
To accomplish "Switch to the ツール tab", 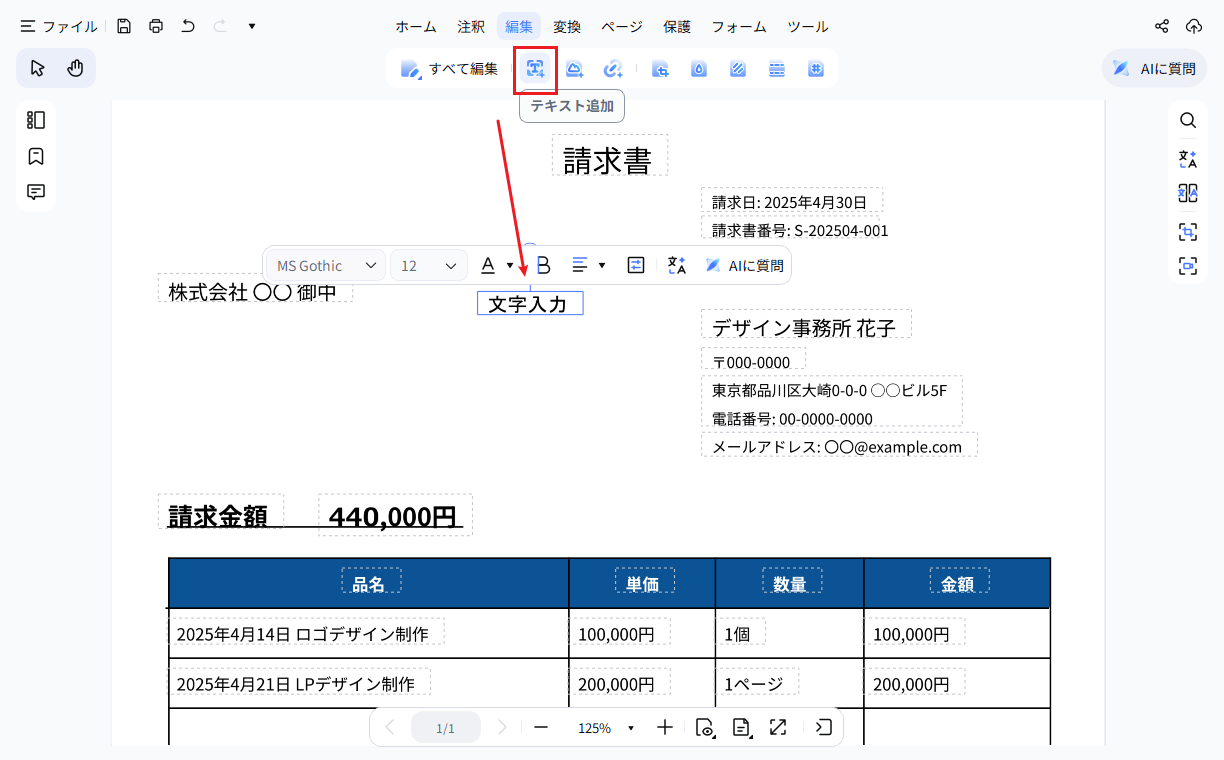I will 808,26.
